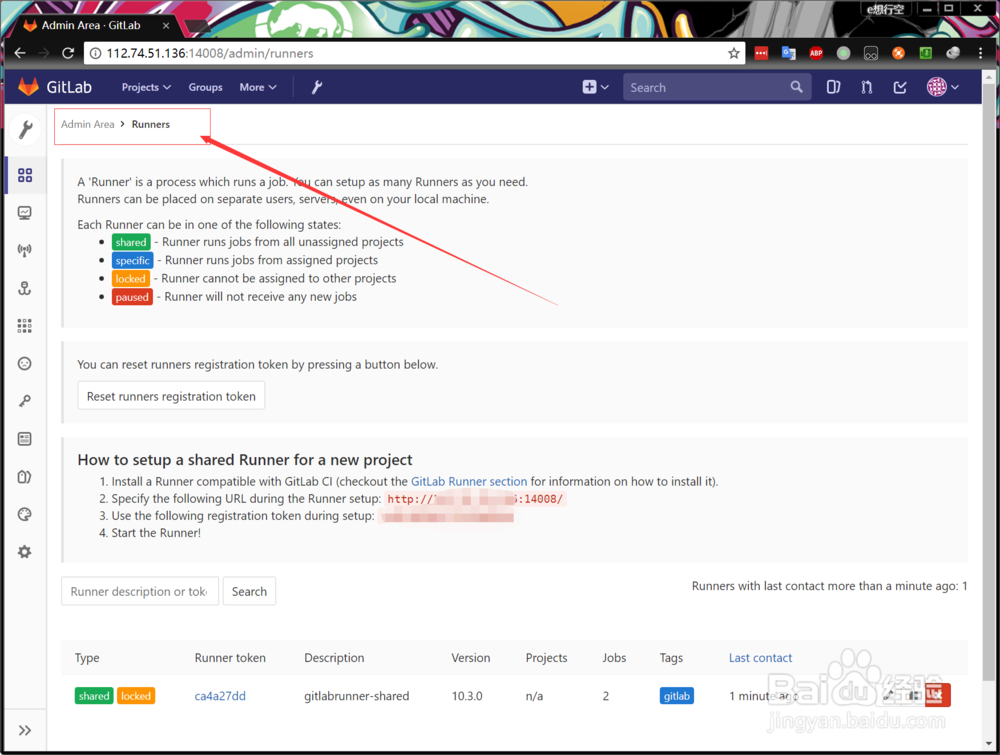Open the GitLab Runner section link

click(x=469, y=481)
